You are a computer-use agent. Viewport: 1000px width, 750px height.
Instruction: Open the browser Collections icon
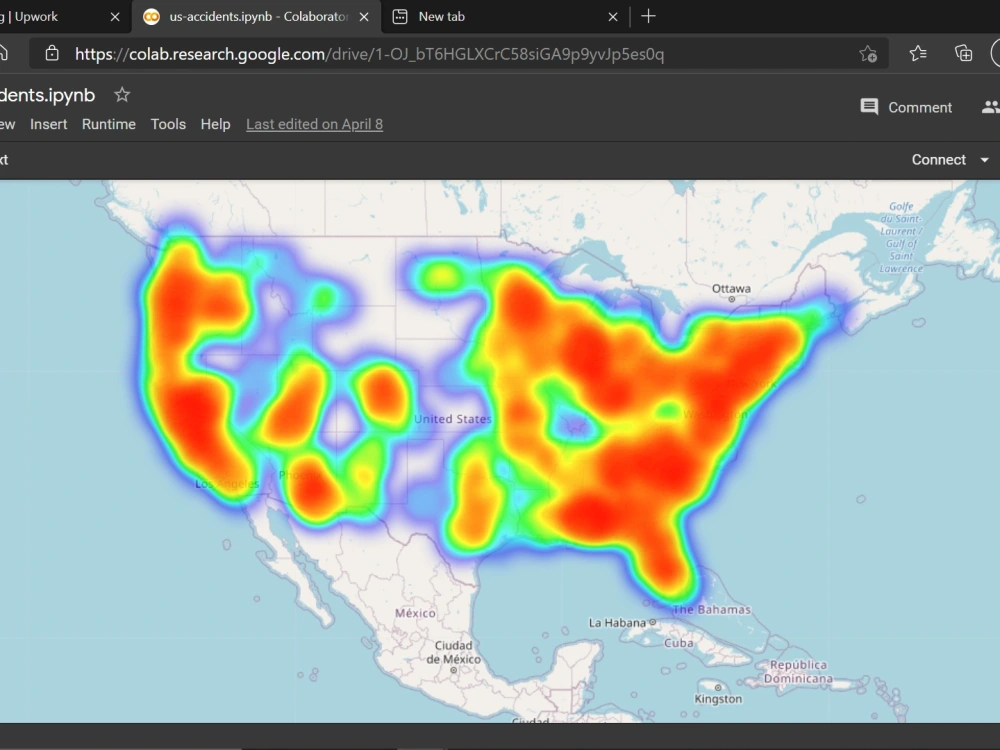964,54
